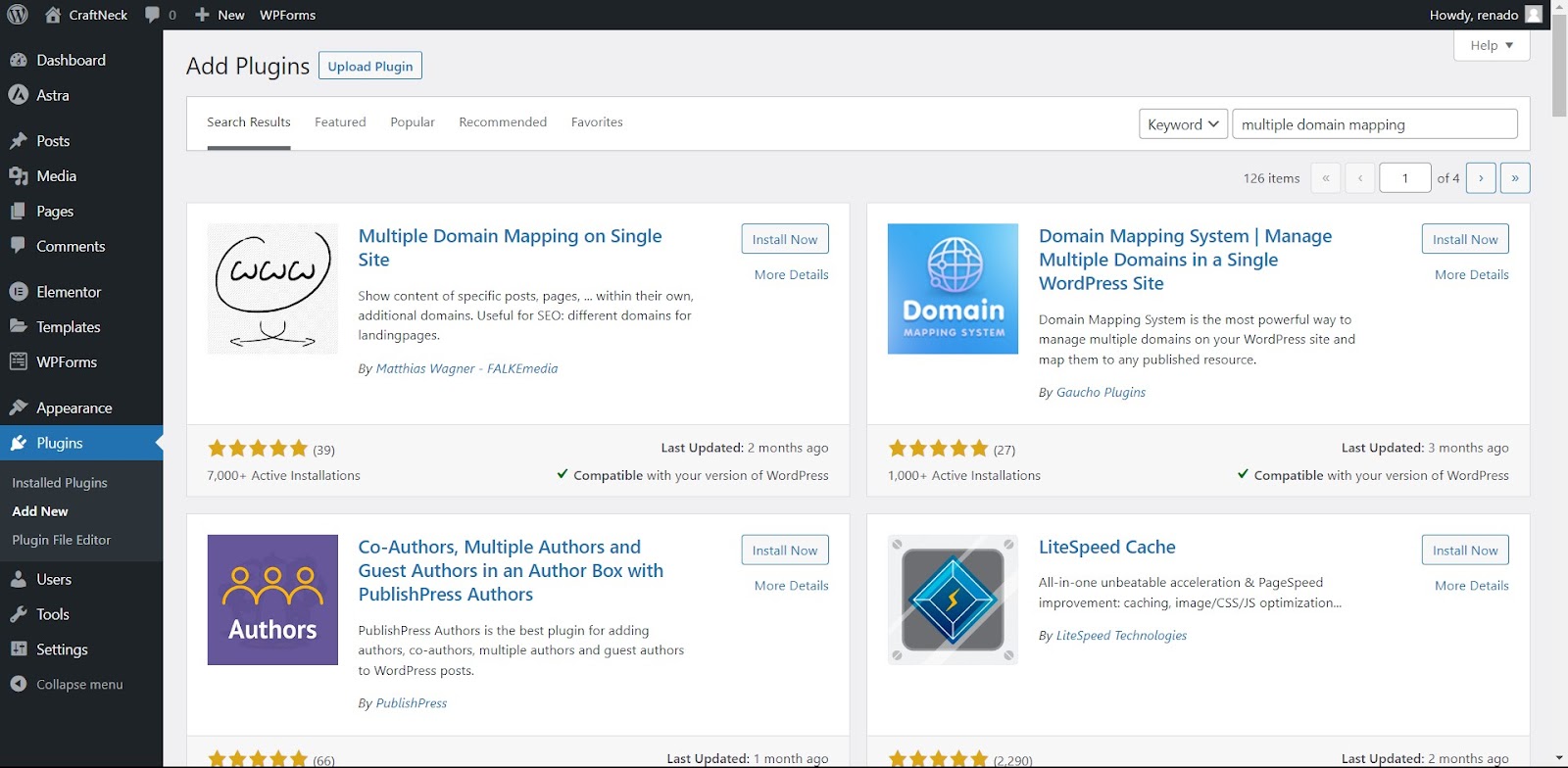
Task: Click the Posts pushpin icon
Action: (19, 141)
